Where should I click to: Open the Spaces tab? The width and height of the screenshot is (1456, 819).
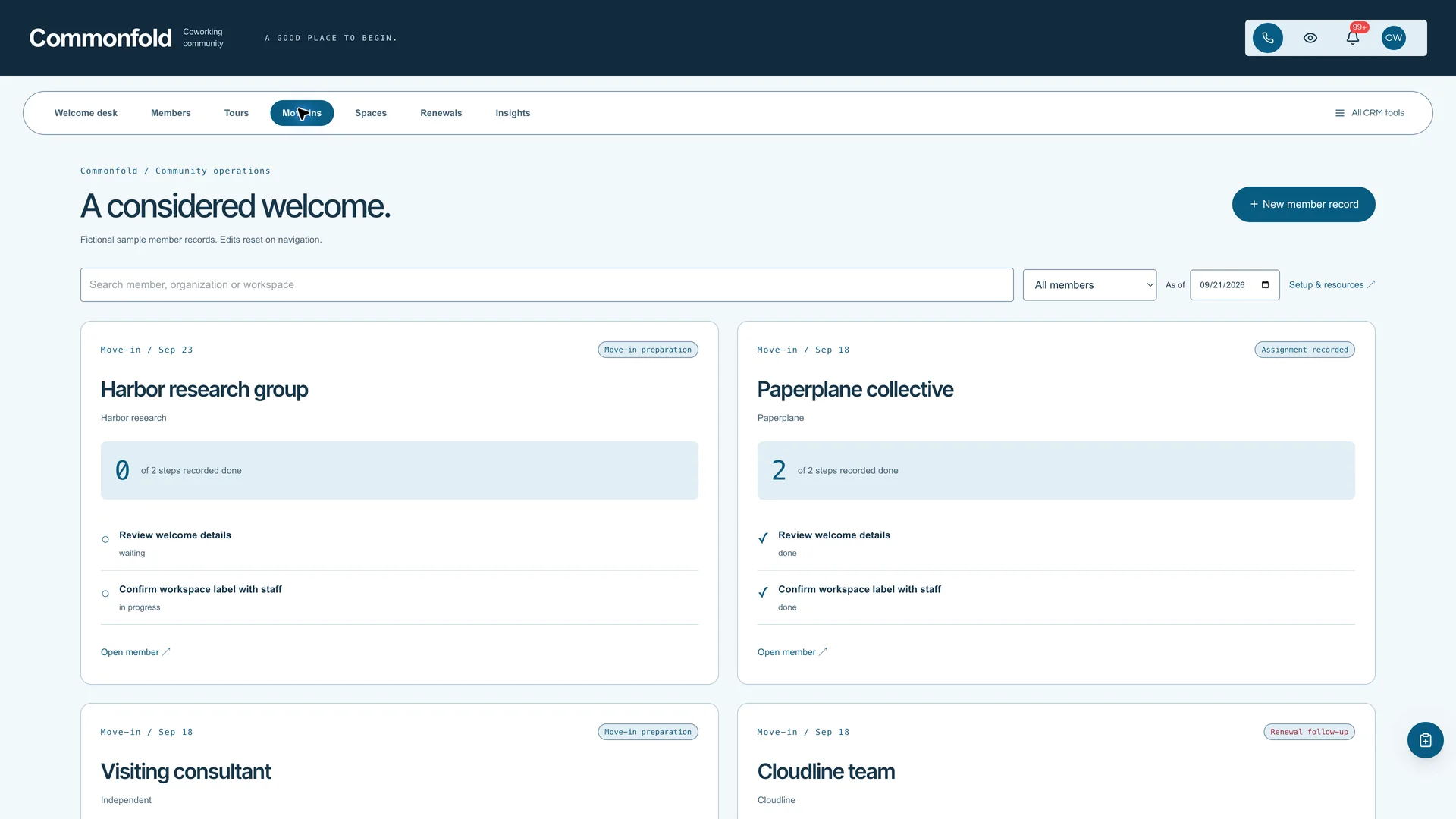point(371,113)
